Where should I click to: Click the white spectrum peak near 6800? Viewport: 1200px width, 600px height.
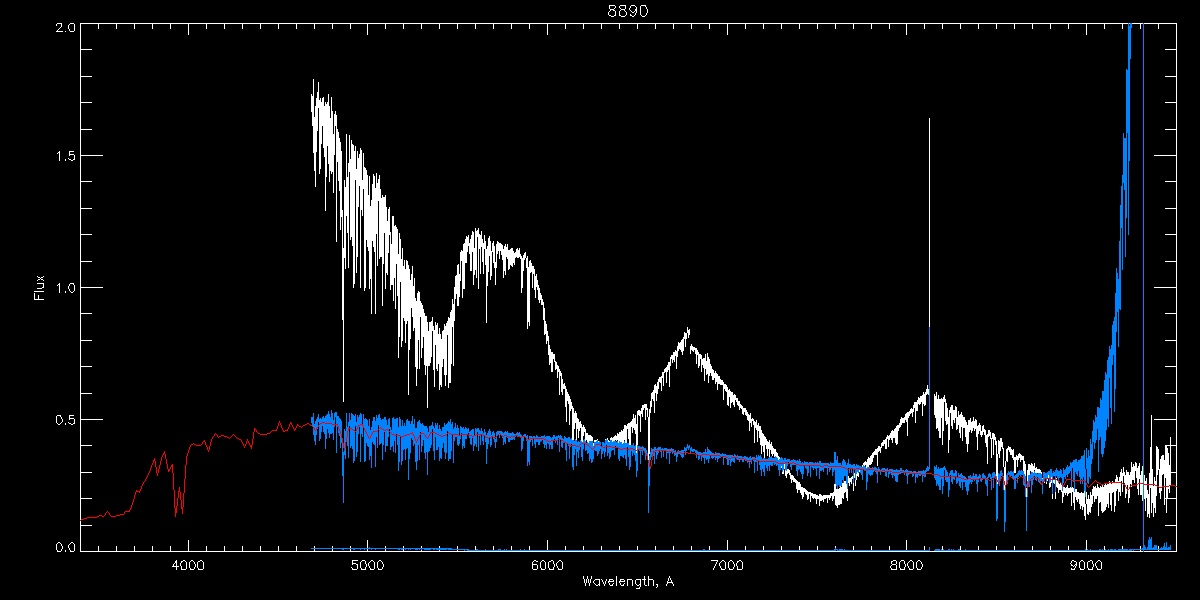[687, 331]
